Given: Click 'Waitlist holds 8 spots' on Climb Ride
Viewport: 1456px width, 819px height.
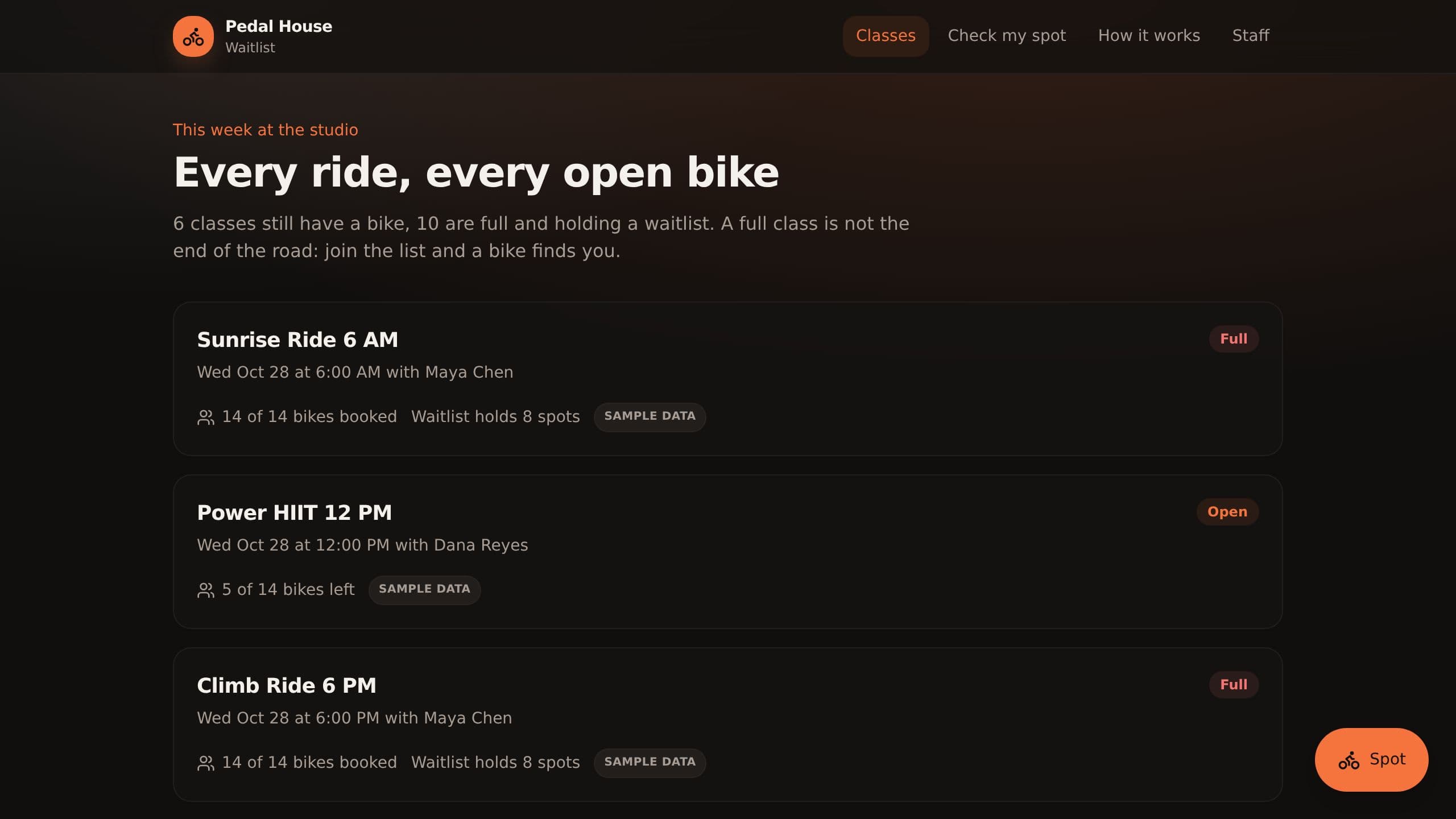Looking at the screenshot, I should (x=495, y=762).
